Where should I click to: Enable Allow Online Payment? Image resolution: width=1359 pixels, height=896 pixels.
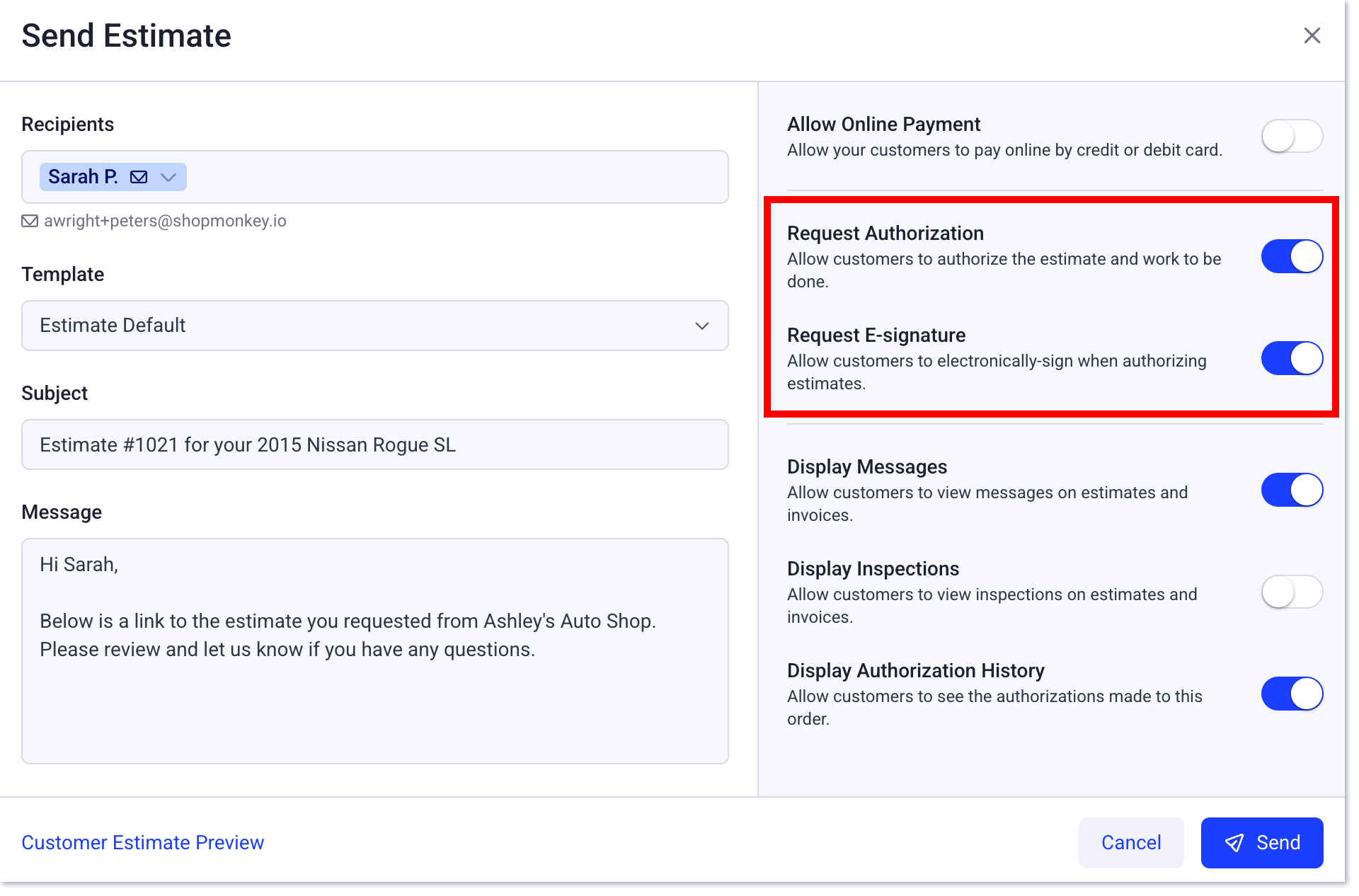(x=1291, y=136)
